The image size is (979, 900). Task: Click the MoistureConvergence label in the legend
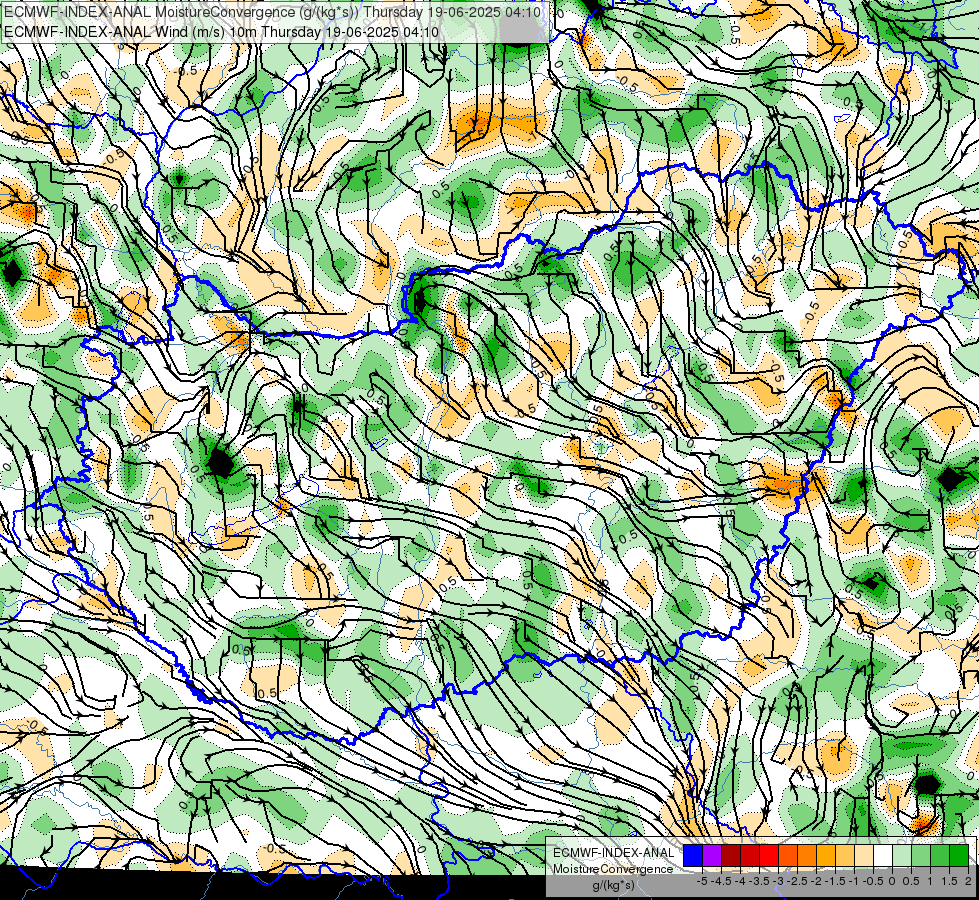pyautogui.click(x=613, y=869)
